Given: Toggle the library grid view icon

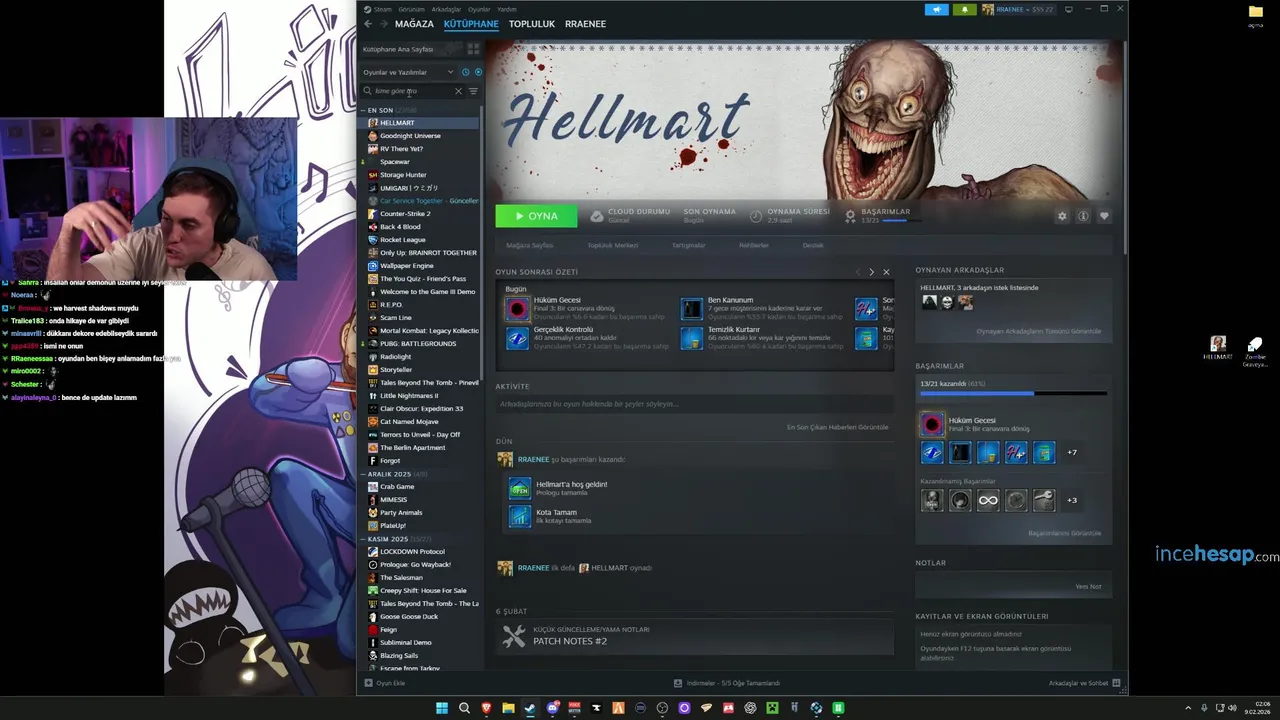Looking at the screenshot, I should click(x=473, y=49).
